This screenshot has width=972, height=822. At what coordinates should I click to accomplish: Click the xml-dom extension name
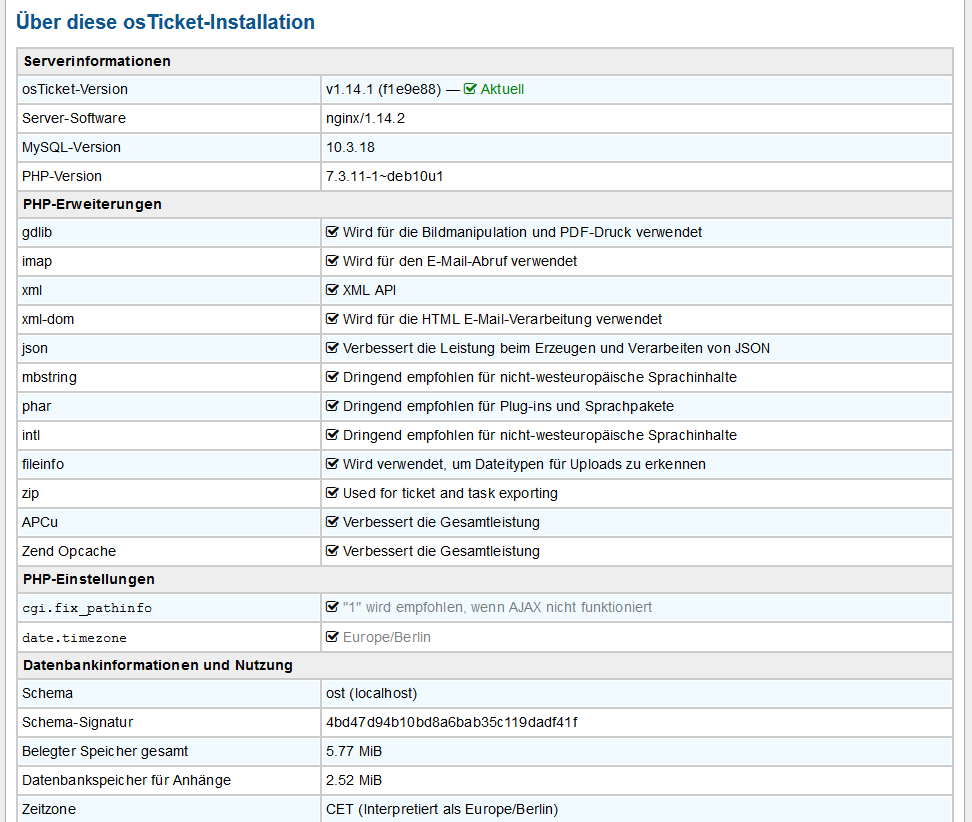tap(48, 319)
